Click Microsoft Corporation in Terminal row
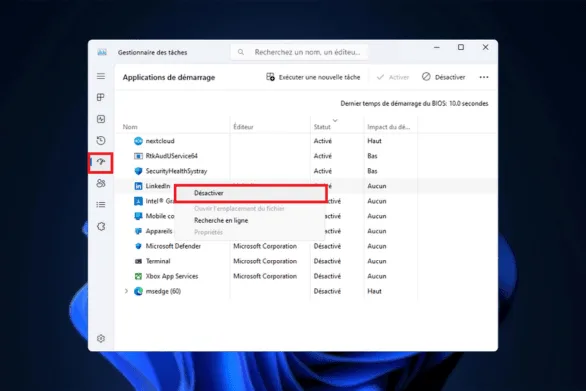 coord(265,261)
